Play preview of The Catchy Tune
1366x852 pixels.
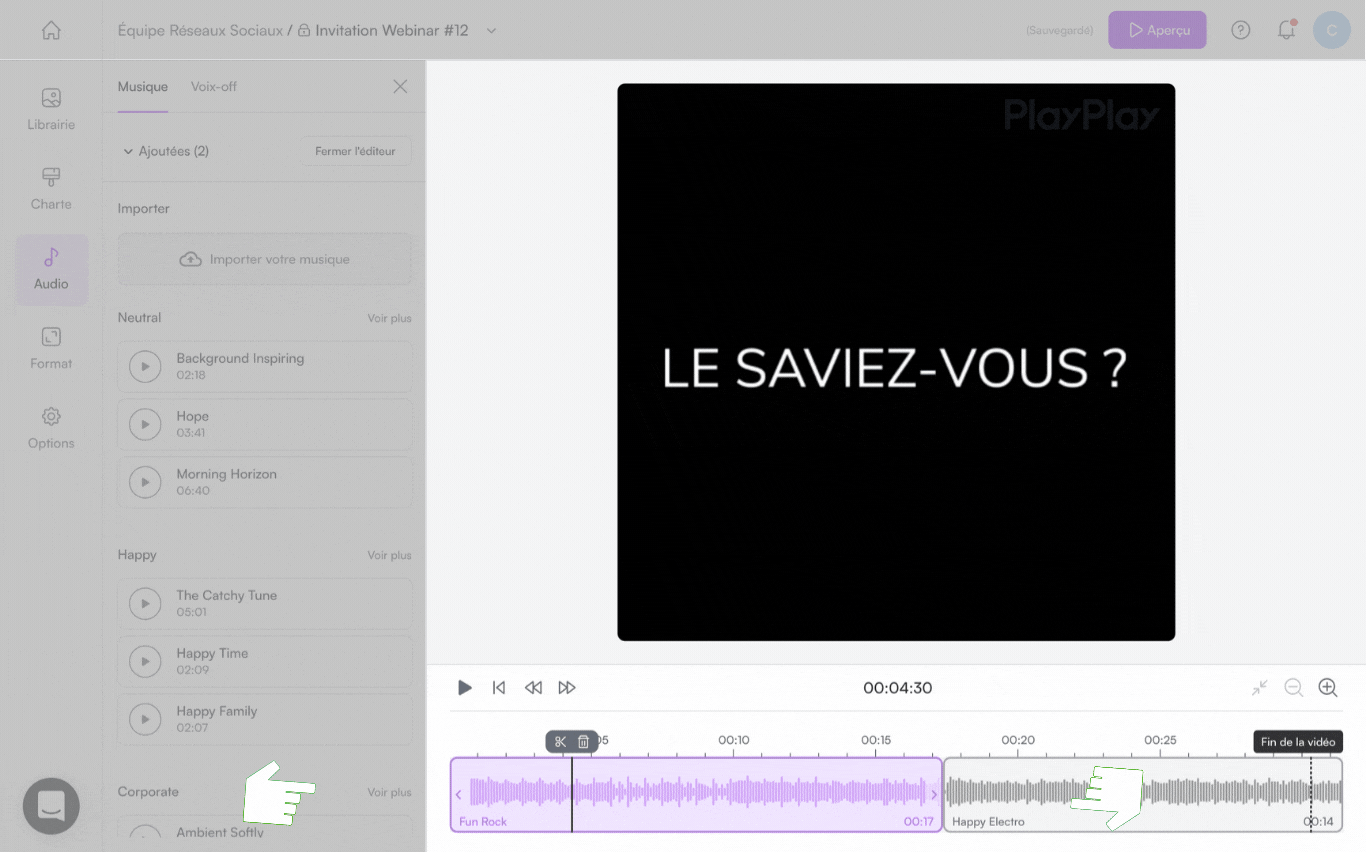pyautogui.click(x=145, y=604)
